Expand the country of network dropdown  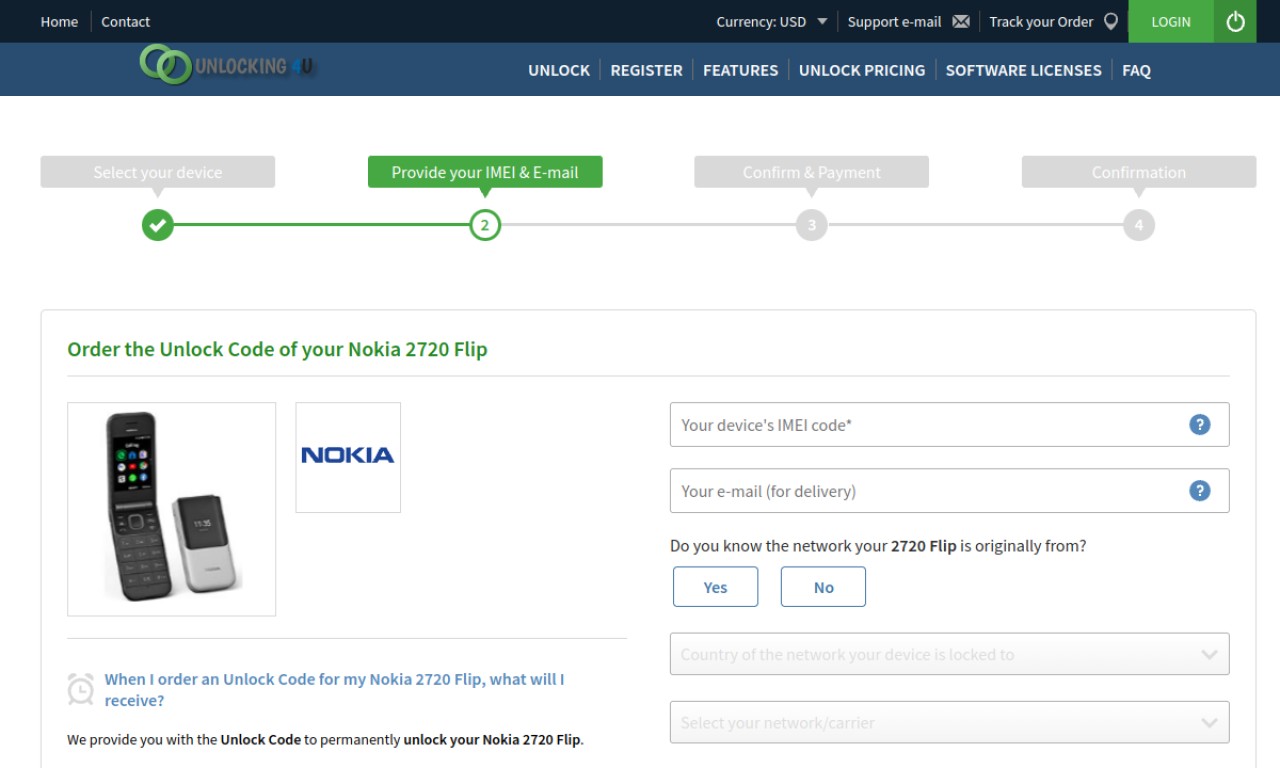point(949,654)
